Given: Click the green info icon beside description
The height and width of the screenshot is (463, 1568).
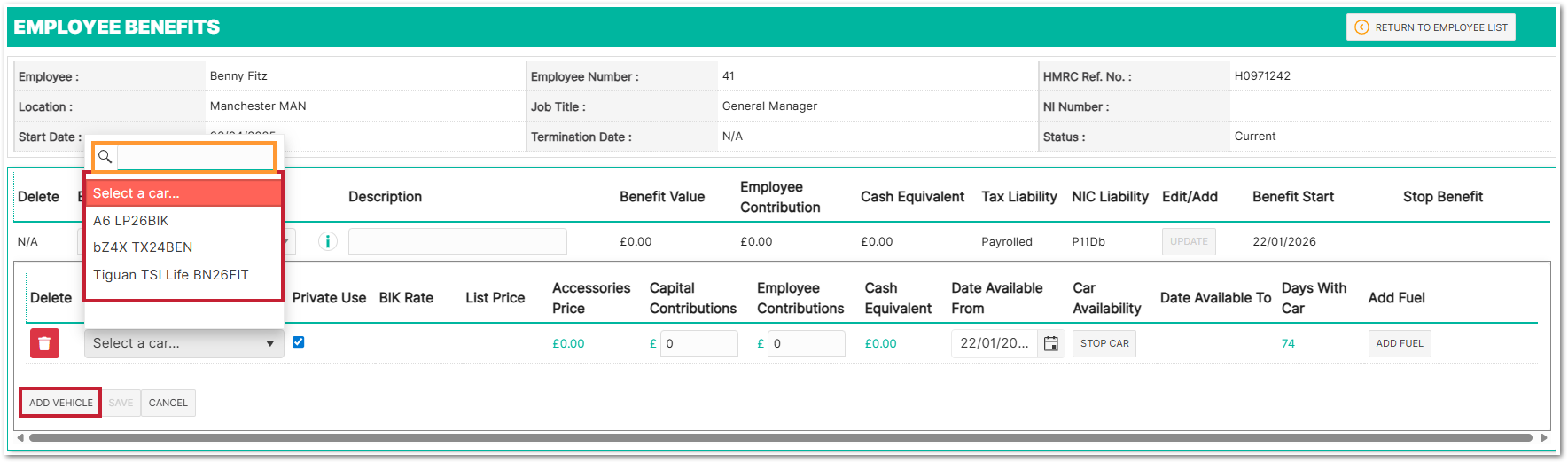Looking at the screenshot, I should [328, 241].
